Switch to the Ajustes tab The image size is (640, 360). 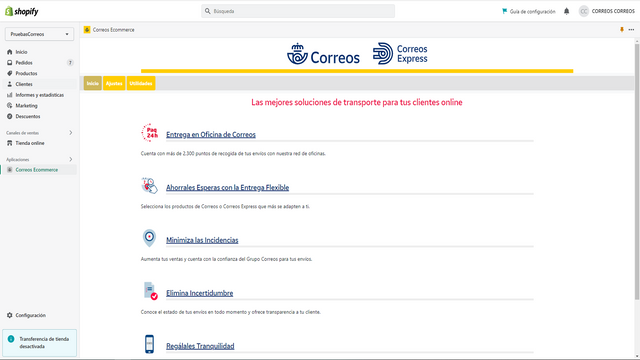click(114, 83)
